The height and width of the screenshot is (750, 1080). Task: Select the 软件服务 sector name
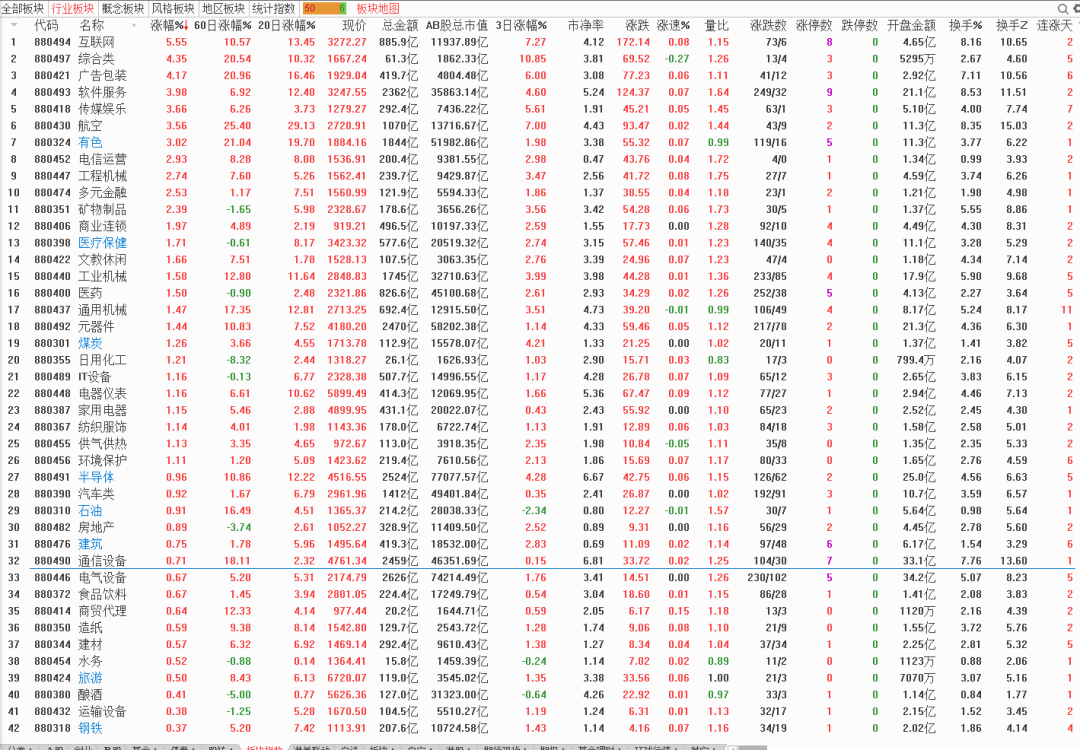tap(103, 92)
